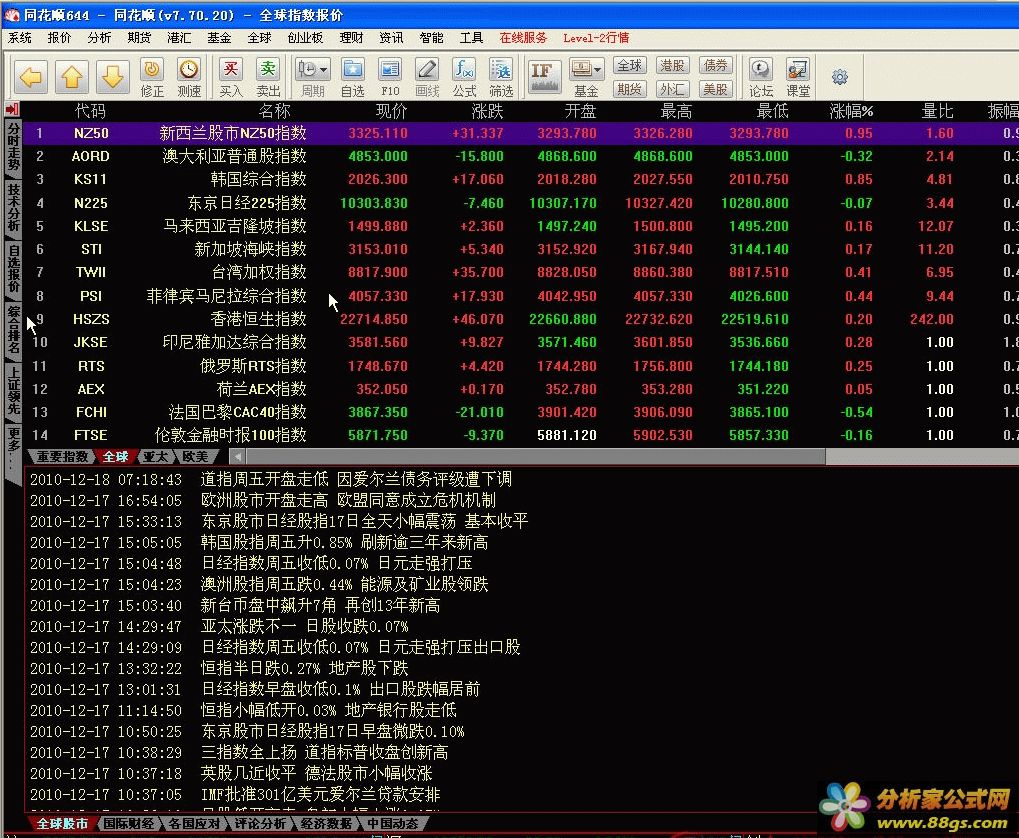Select the 香港恒生指数 row
The width and height of the screenshot is (1019, 838).
pyautogui.click(x=521, y=319)
